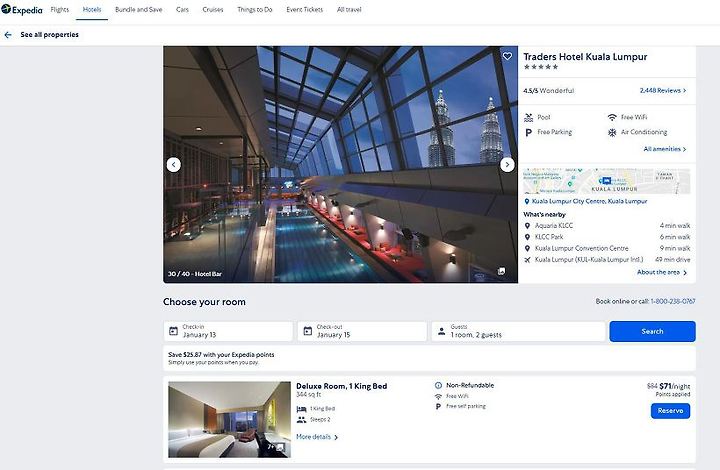
Task: Click the room Free WiFi icon
Action: tap(438, 396)
